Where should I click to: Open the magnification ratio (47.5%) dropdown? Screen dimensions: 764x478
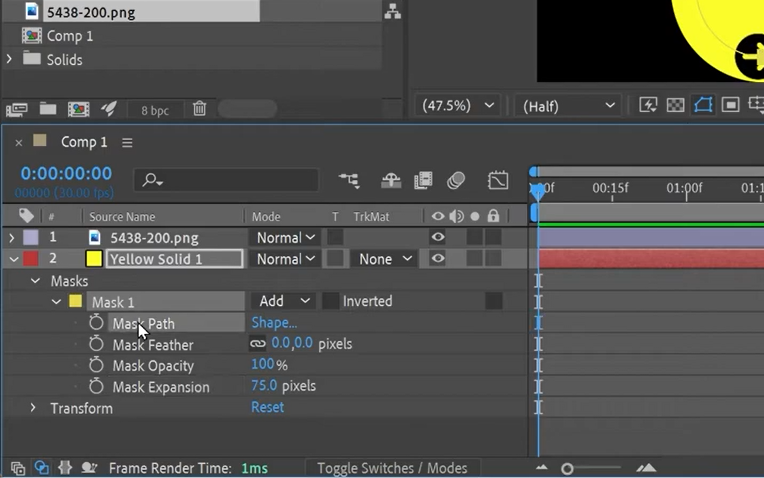click(x=457, y=106)
